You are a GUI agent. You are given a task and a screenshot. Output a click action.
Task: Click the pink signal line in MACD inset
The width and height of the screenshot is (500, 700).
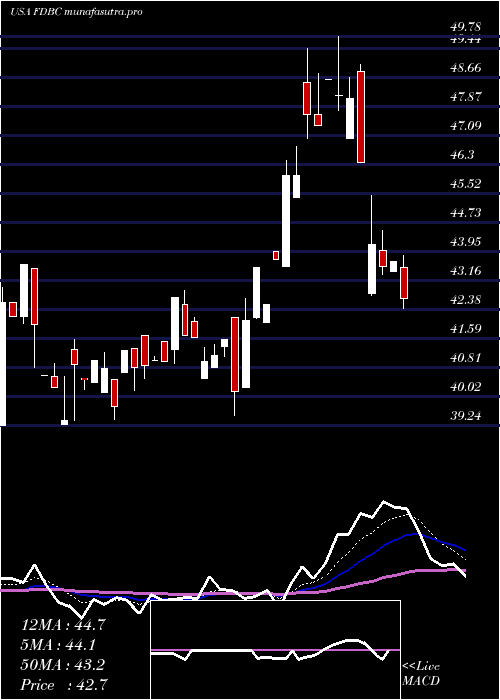(x=275, y=650)
